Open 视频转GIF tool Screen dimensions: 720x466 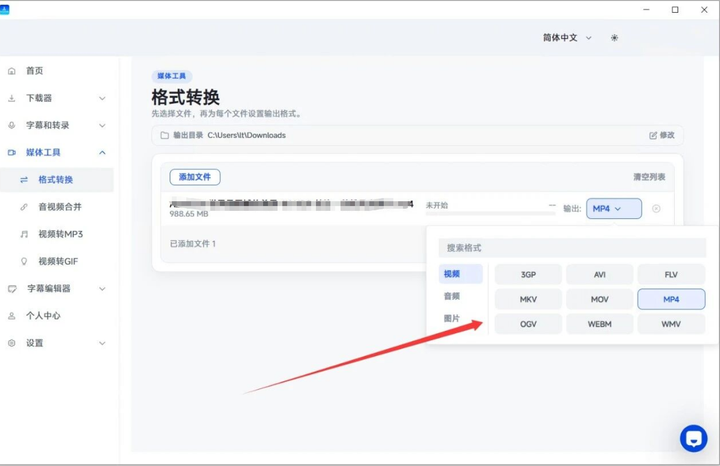click(x=56, y=261)
